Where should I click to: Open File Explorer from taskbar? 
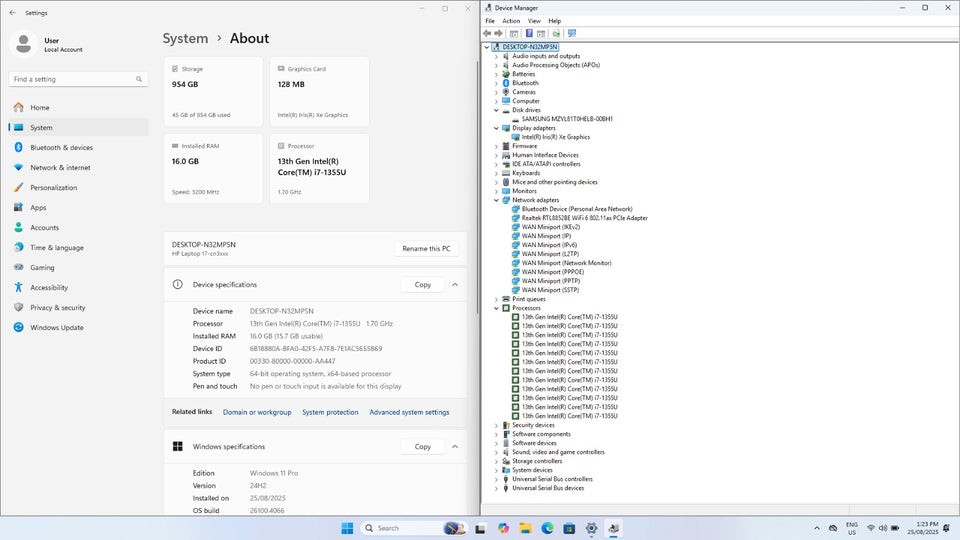(x=525, y=528)
